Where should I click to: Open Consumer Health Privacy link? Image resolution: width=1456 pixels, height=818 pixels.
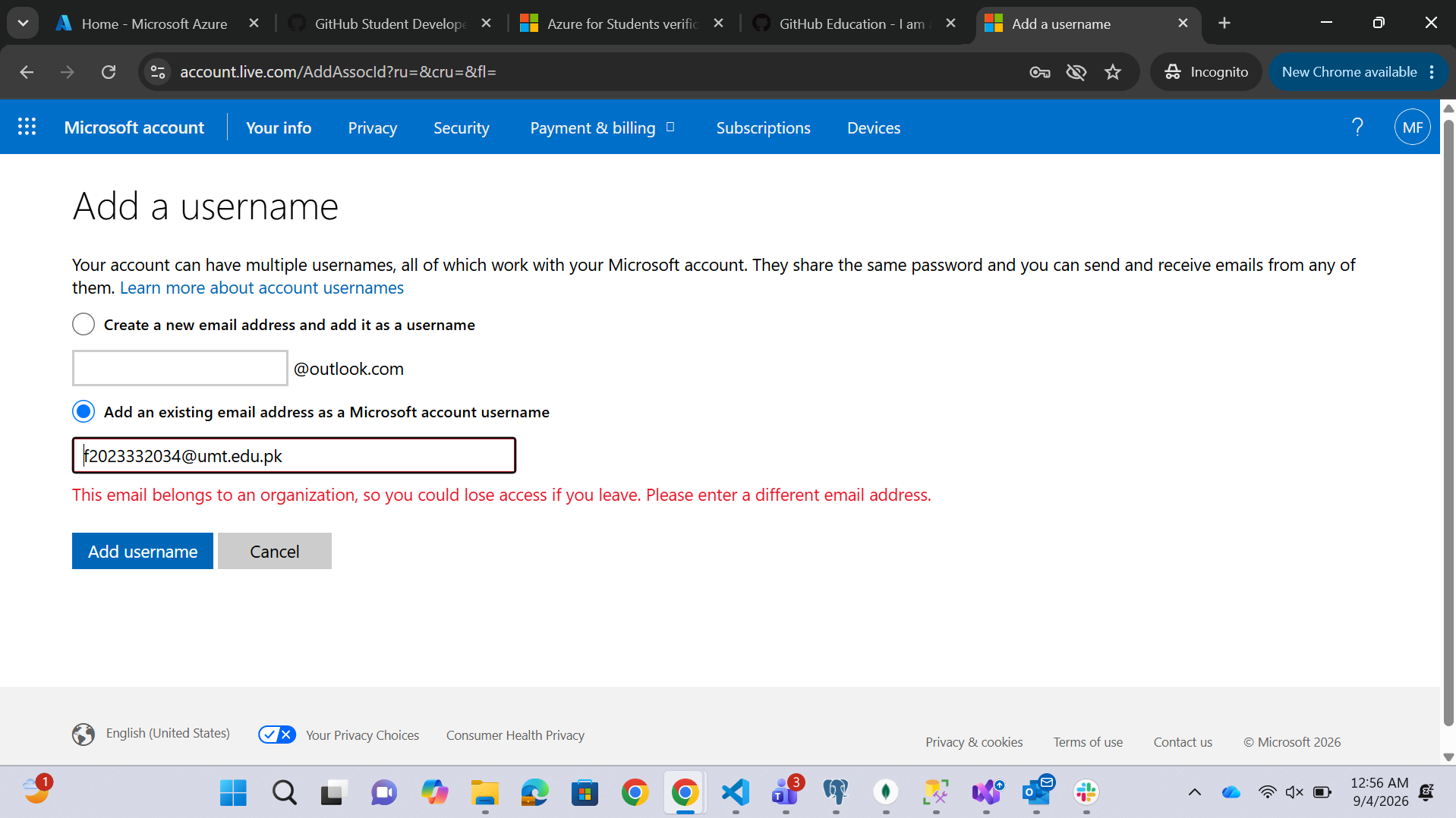point(515,735)
